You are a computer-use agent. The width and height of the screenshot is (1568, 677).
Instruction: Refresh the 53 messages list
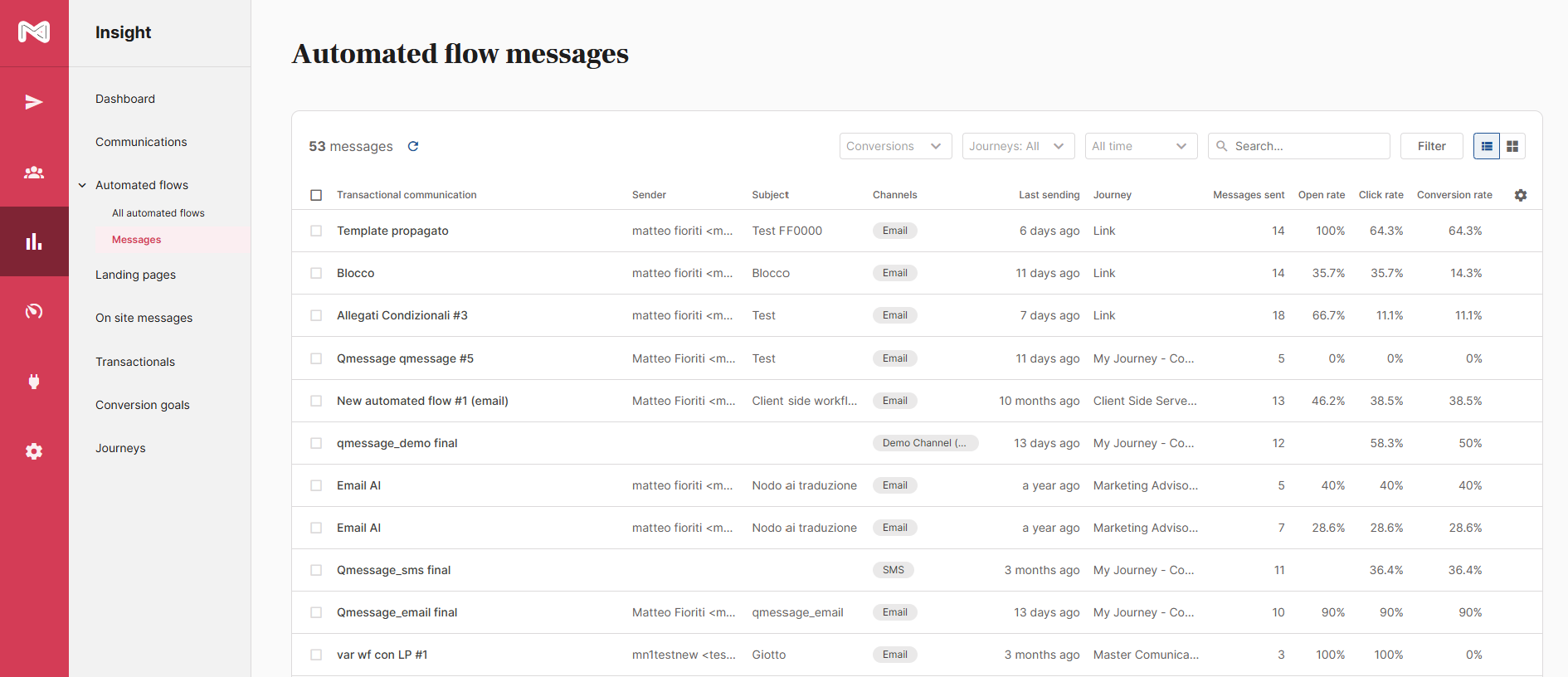(x=413, y=146)
